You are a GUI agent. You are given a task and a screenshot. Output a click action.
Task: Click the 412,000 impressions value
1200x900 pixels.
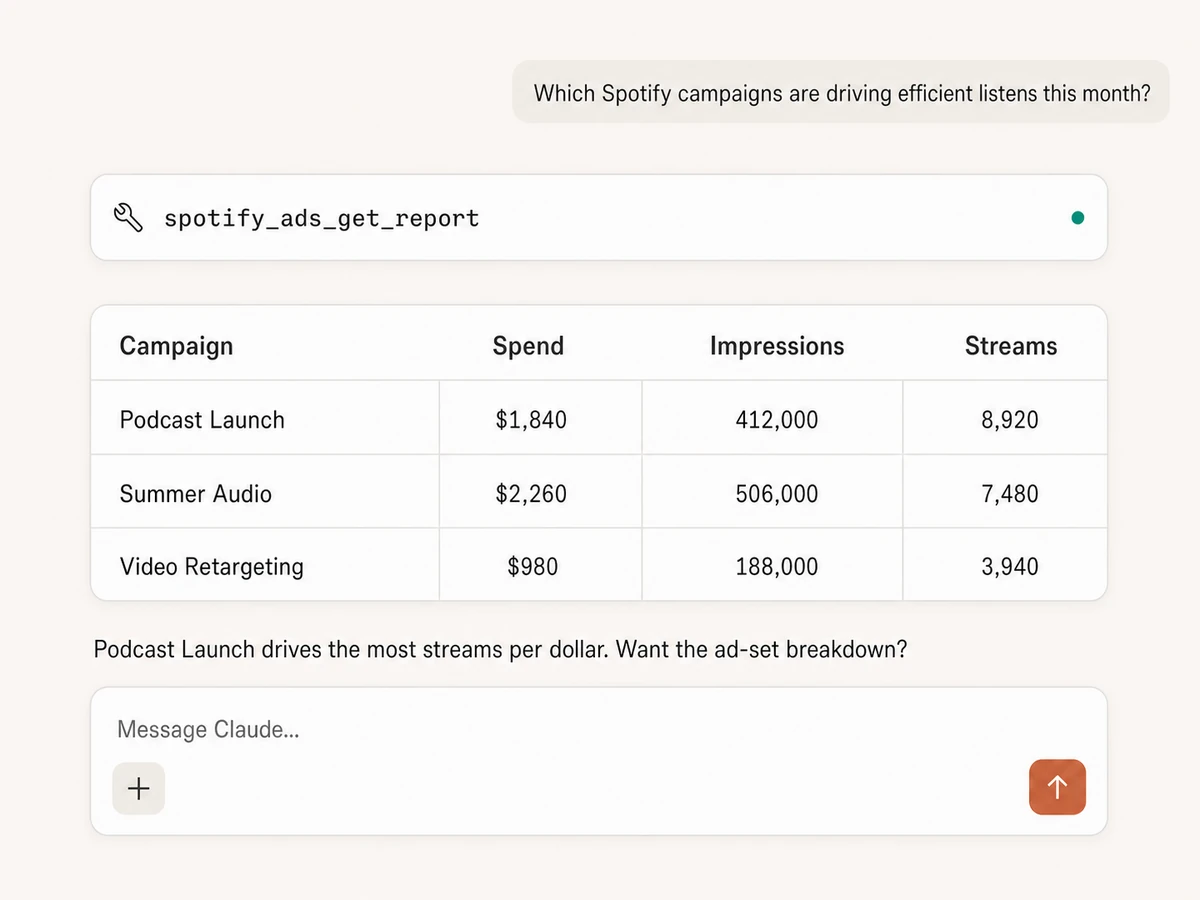click(x=777, y=420)
